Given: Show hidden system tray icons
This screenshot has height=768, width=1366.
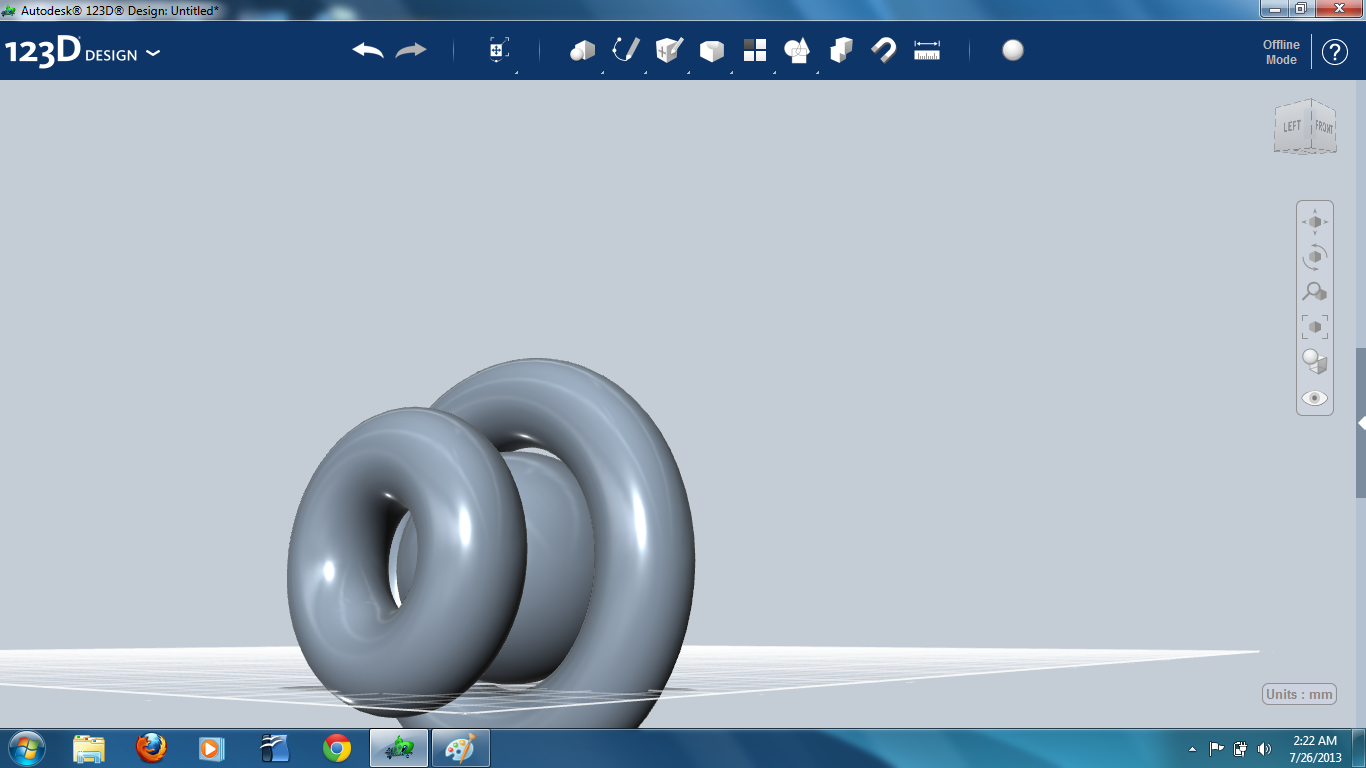Looking at the screenshot, I should [x=1192, y=747].
